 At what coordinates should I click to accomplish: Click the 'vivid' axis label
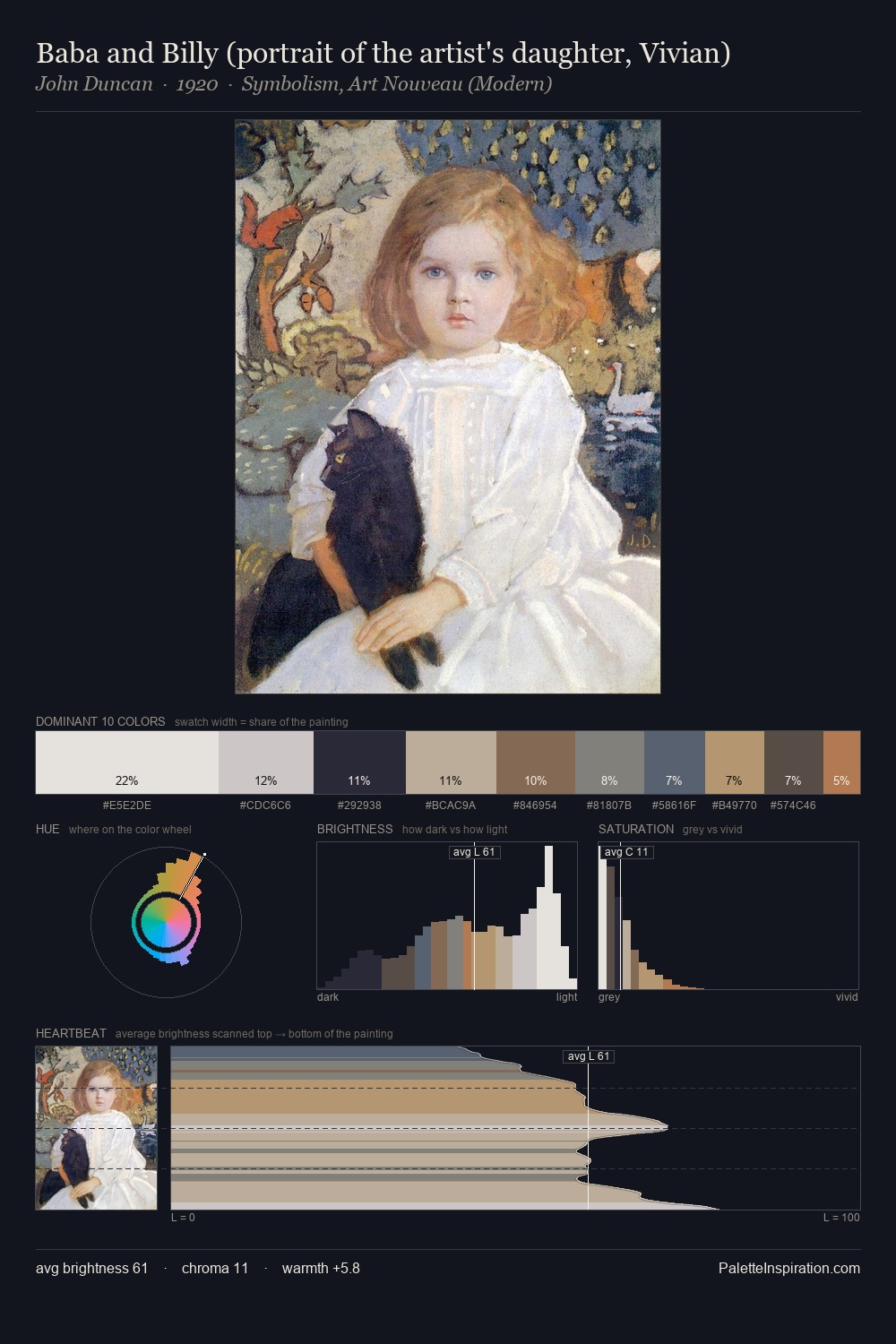point(847,997)
